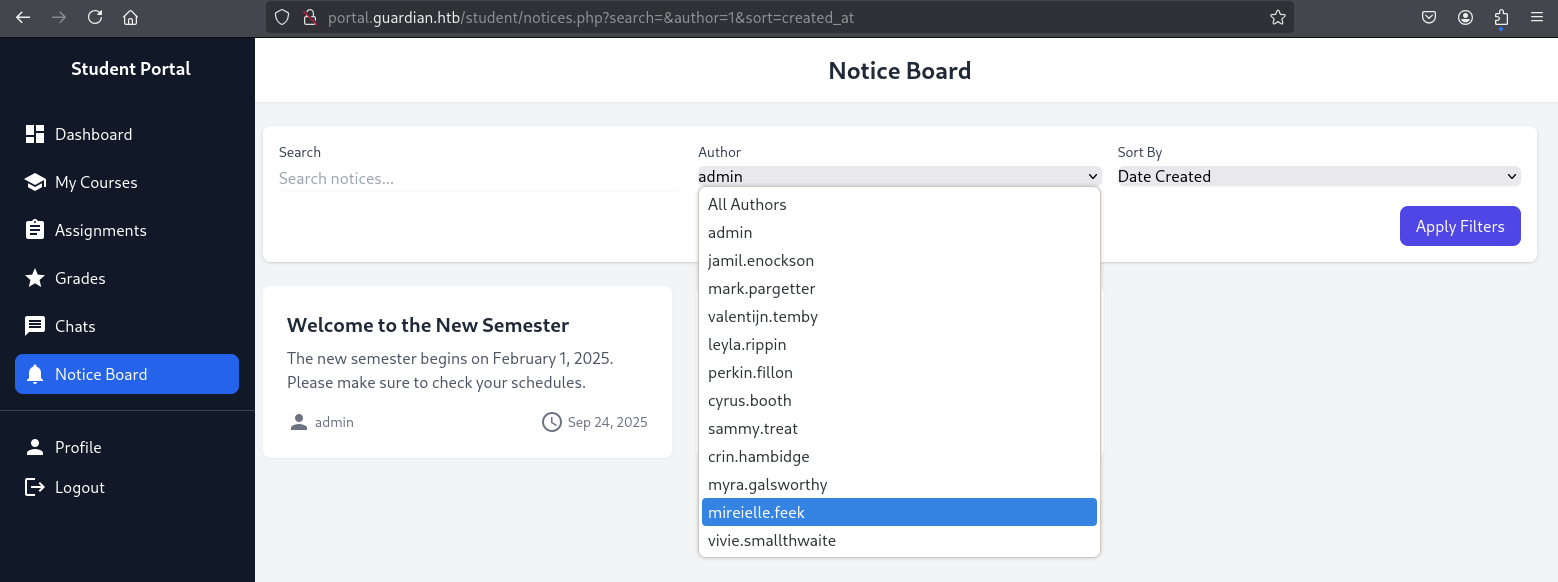This screenshot has height=582, width=1558.
Task: Click the Search notices input field
Action: (478, 178)
